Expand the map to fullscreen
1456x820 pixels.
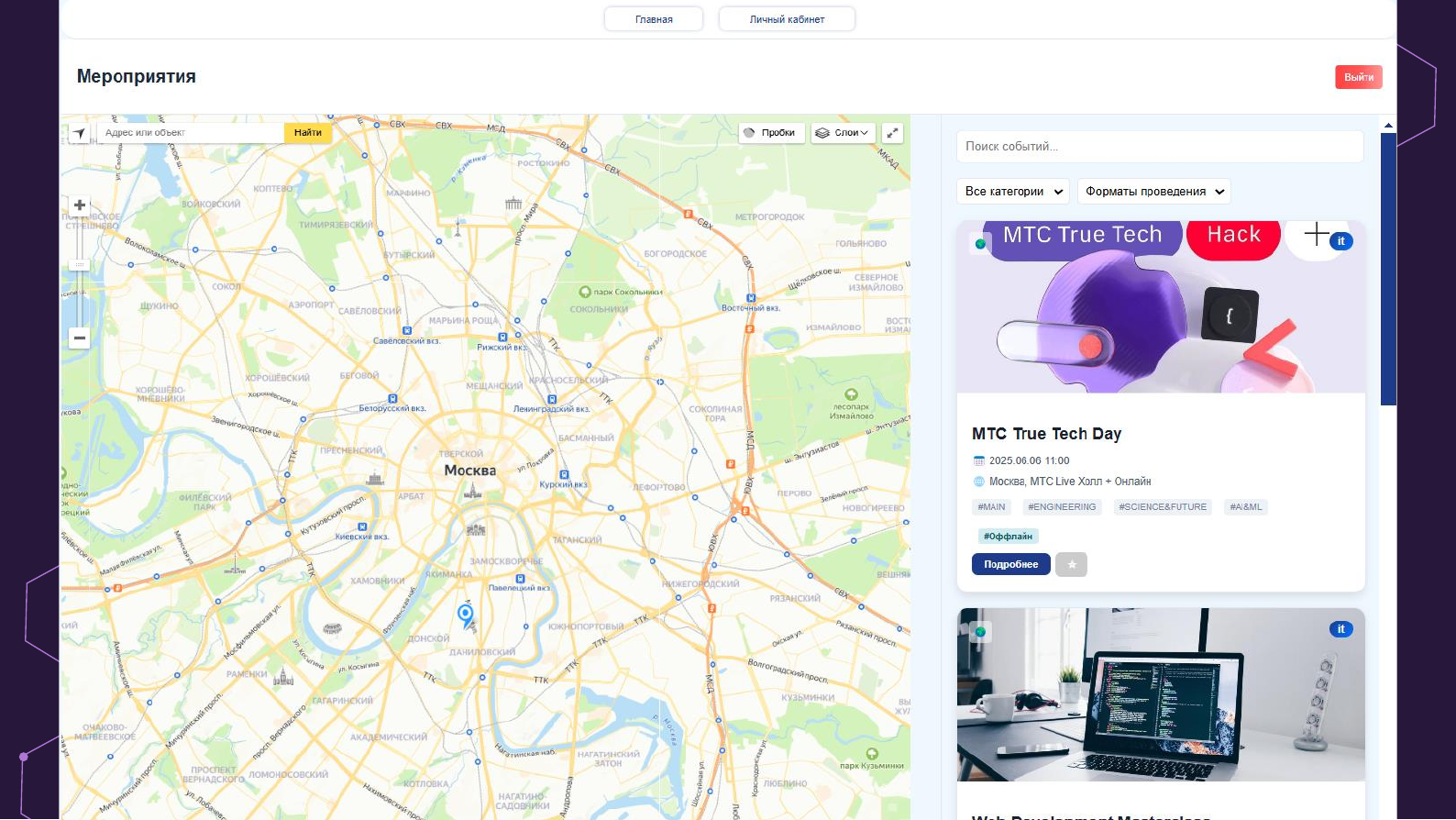tap(892, 133)
